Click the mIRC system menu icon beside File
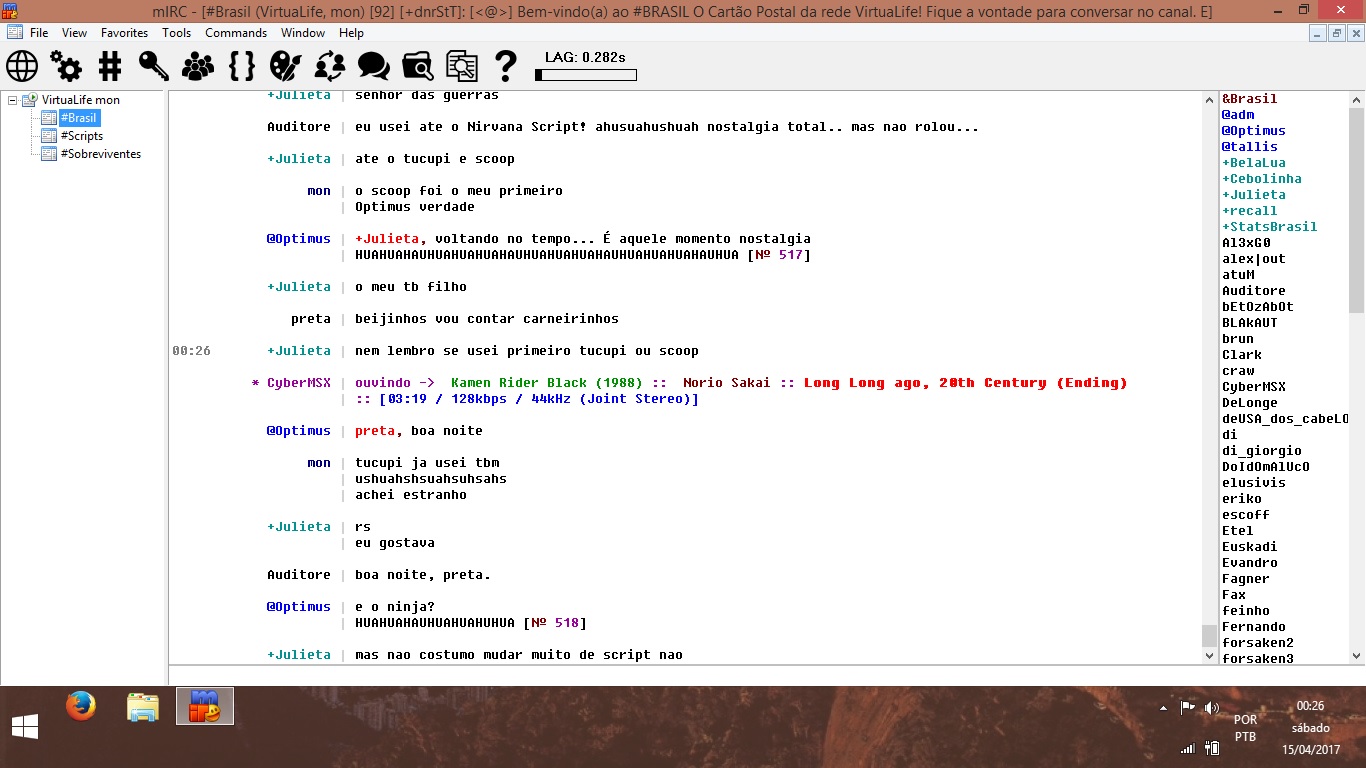 pos(15,33)
